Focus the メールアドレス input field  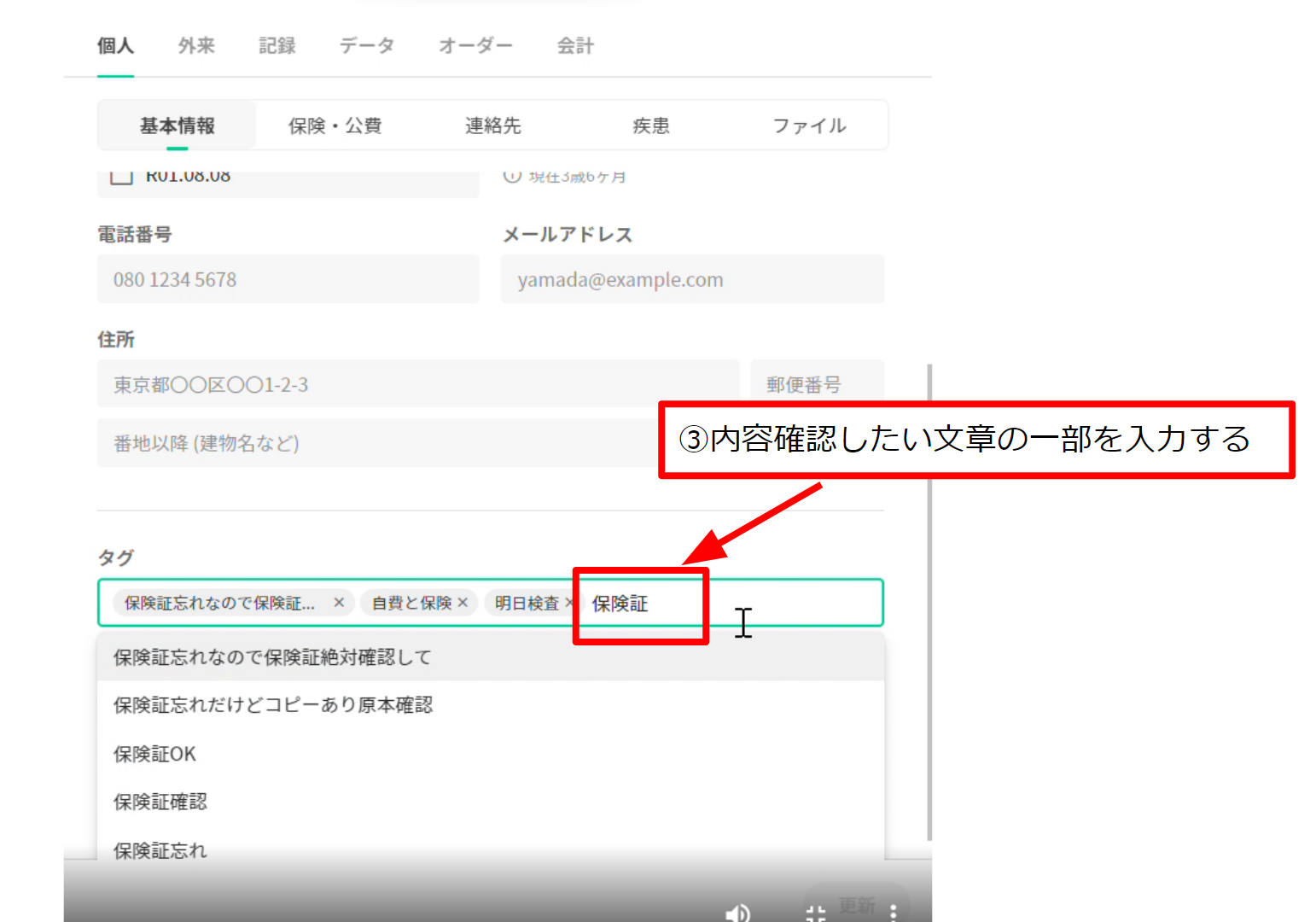tap(692, 279)
